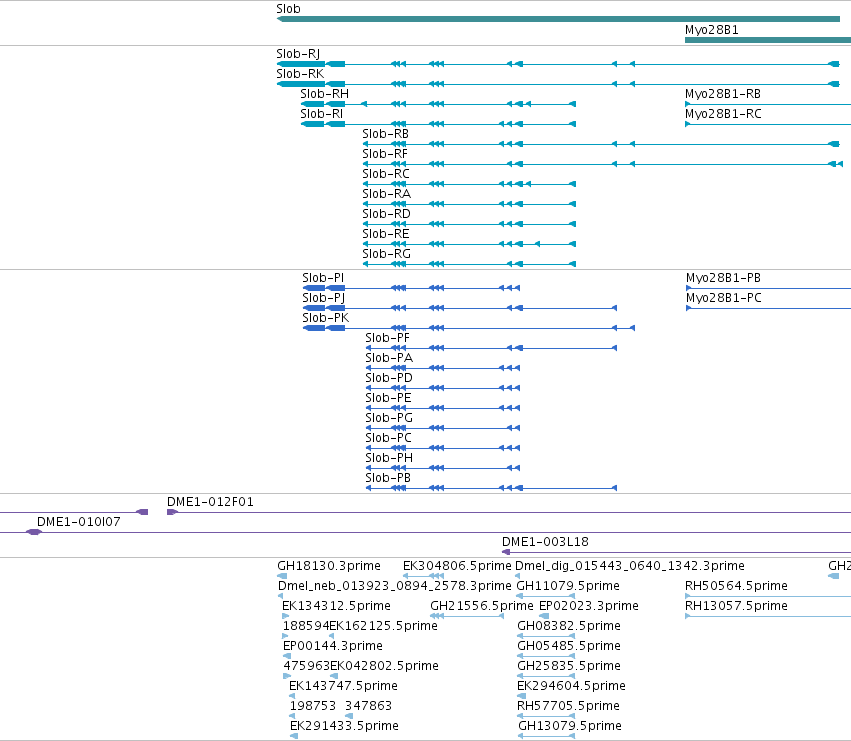
Task: Click EST EK294604.5prime
Action: point(571,686)
